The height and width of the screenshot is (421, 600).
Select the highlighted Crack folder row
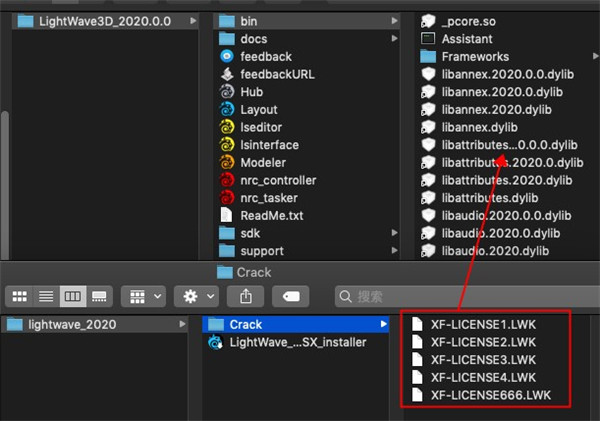pos(295,324)
